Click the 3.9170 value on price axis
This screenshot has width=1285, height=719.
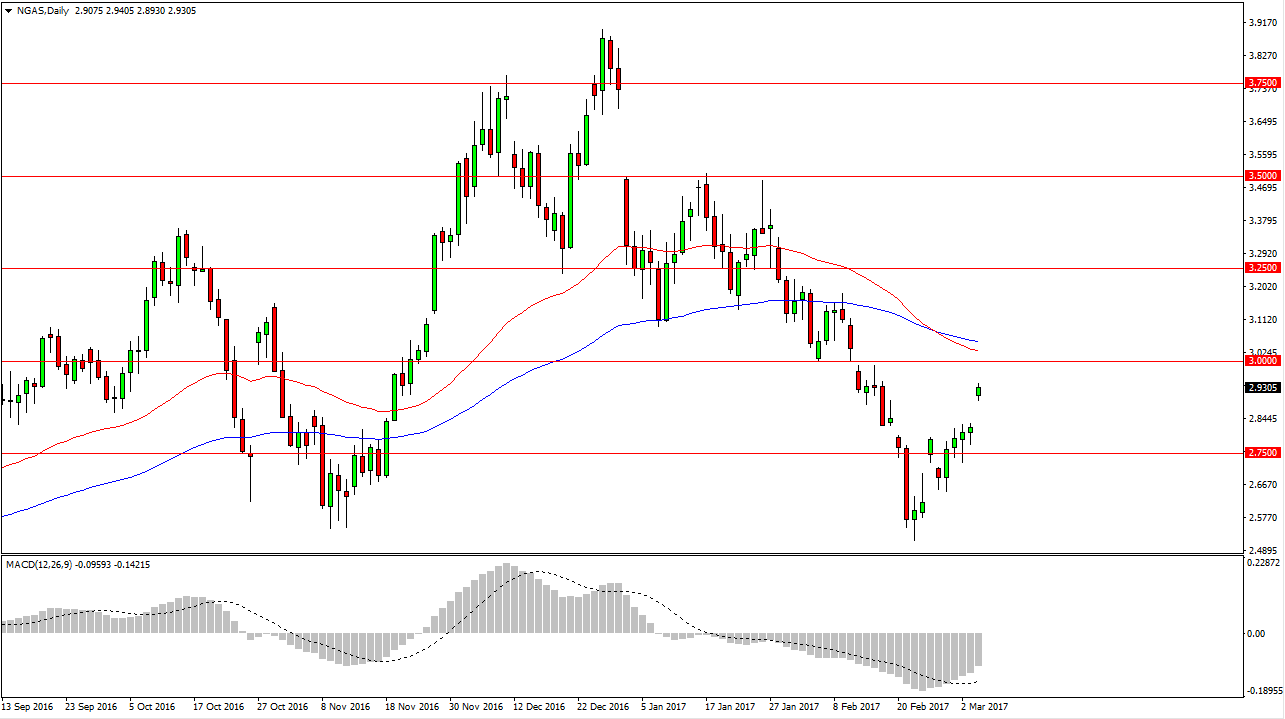tap(1263, 23)
